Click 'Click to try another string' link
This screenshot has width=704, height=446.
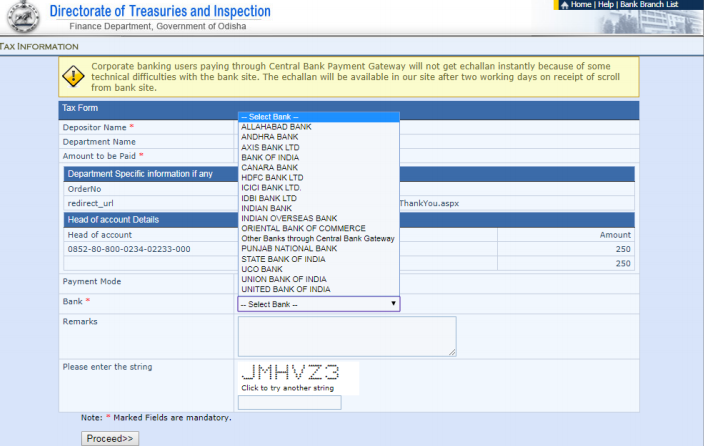288,388
